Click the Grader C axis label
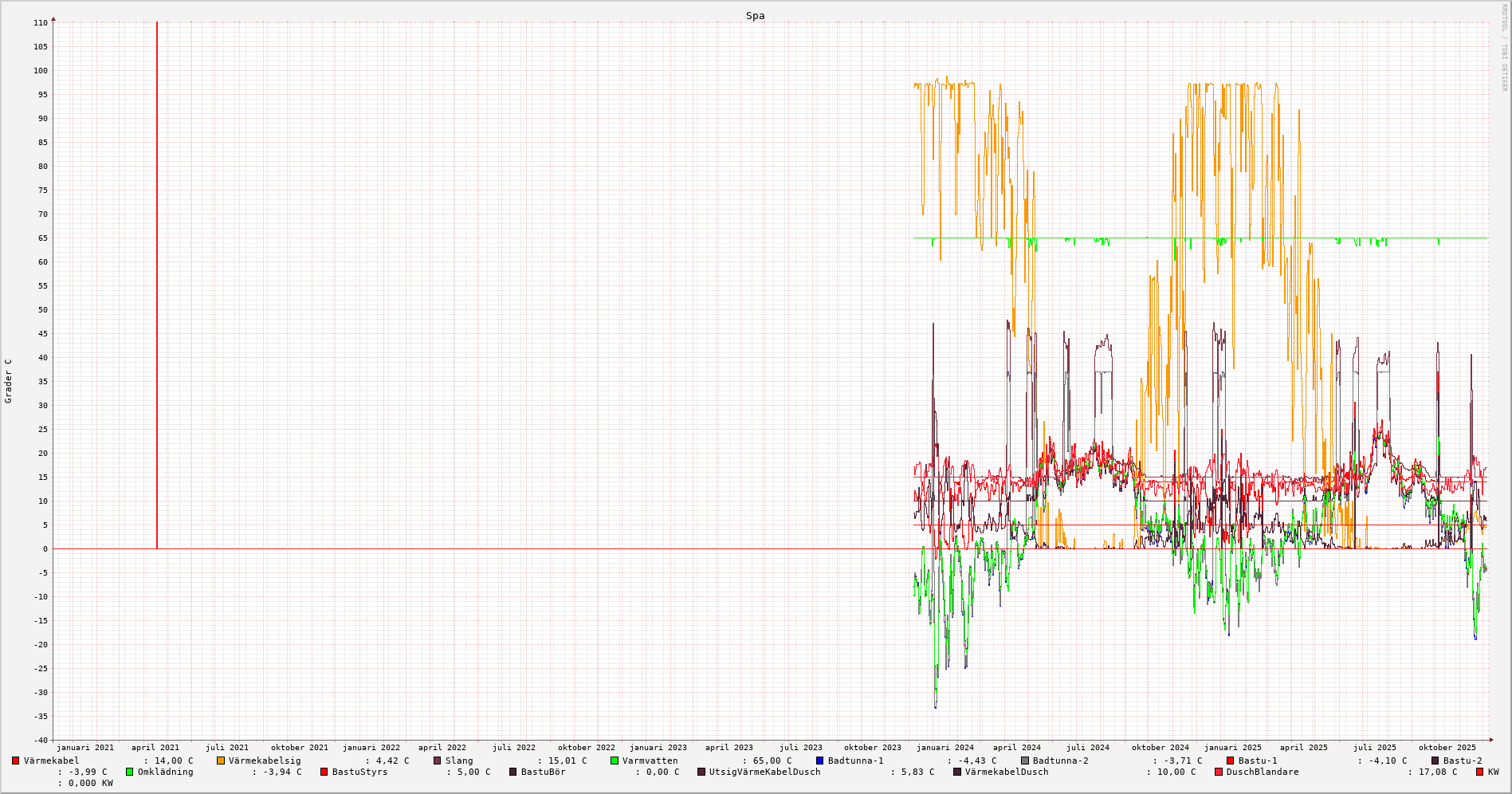Viewport: 1512px width, 794px height. tap(9, 380)
